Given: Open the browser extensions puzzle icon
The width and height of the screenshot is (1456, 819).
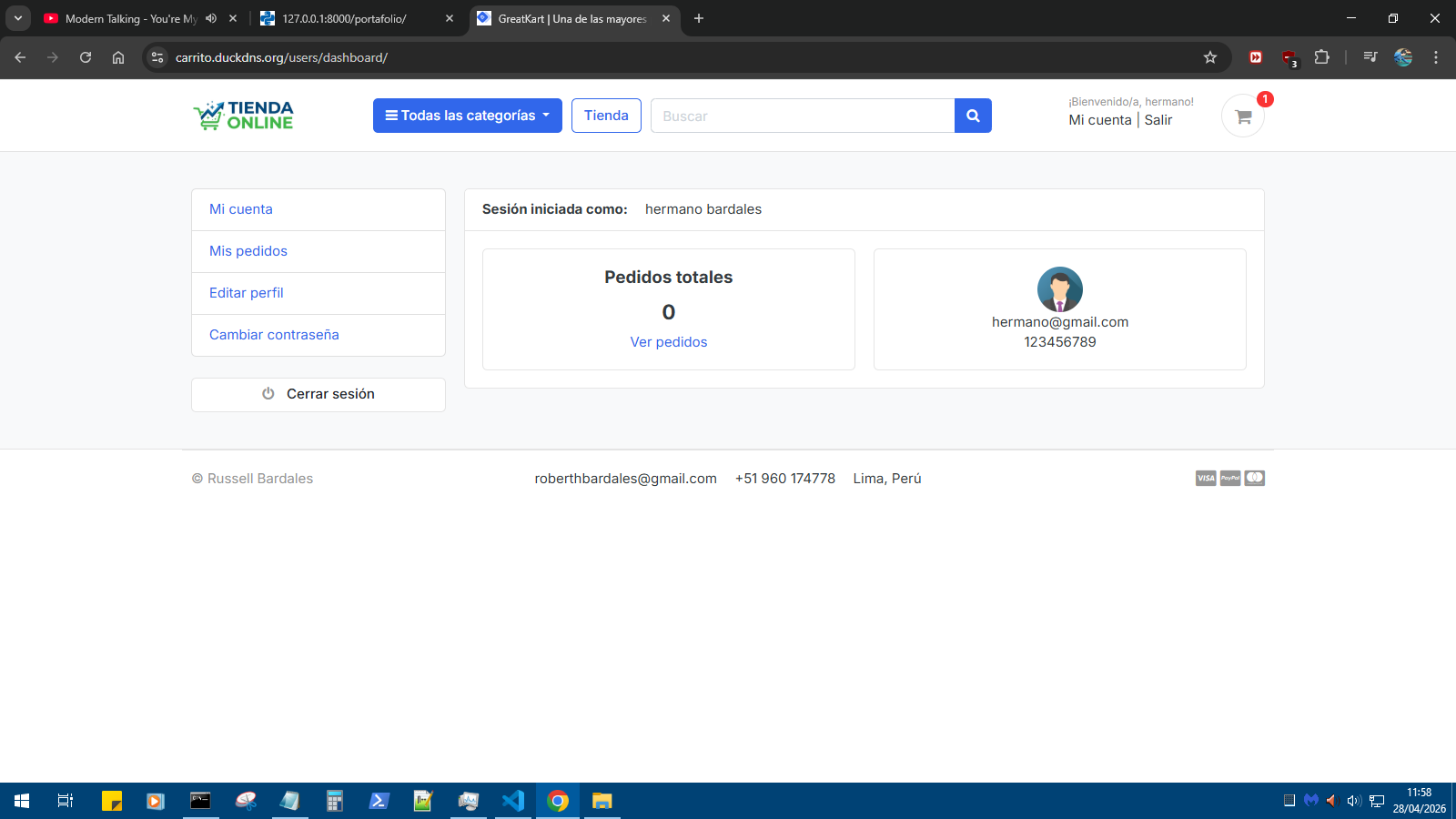Looking at the screenshot, I should [1322, 57].
